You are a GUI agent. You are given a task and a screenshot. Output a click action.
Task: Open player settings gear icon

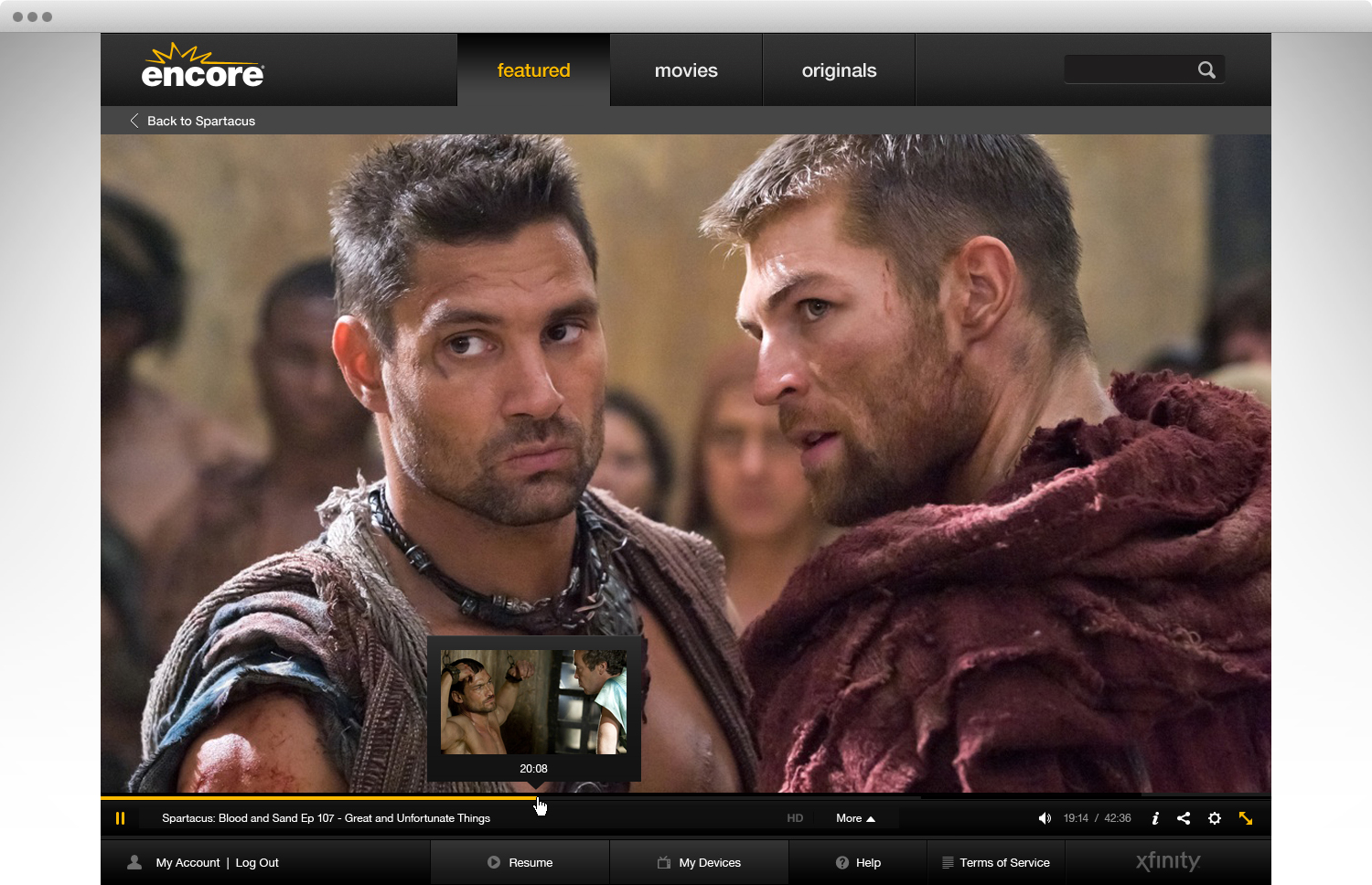click(1215, 818)
